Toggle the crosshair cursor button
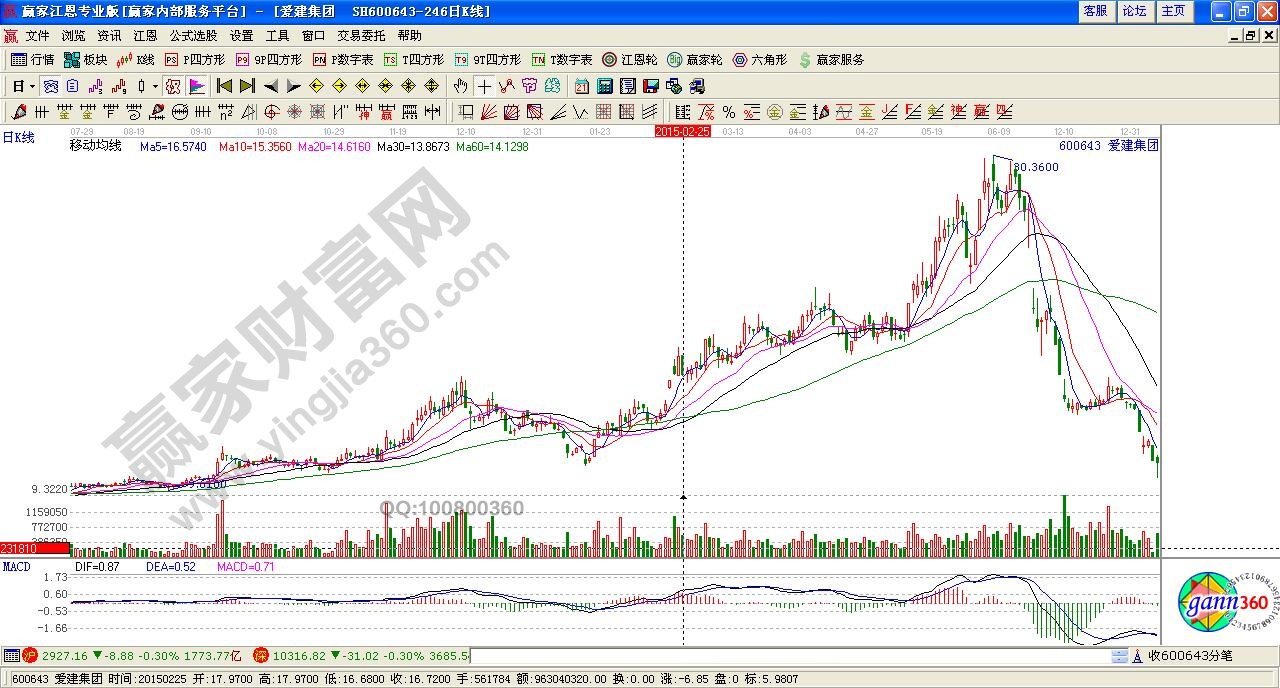 pyautogui.click(x=484, y=86)
